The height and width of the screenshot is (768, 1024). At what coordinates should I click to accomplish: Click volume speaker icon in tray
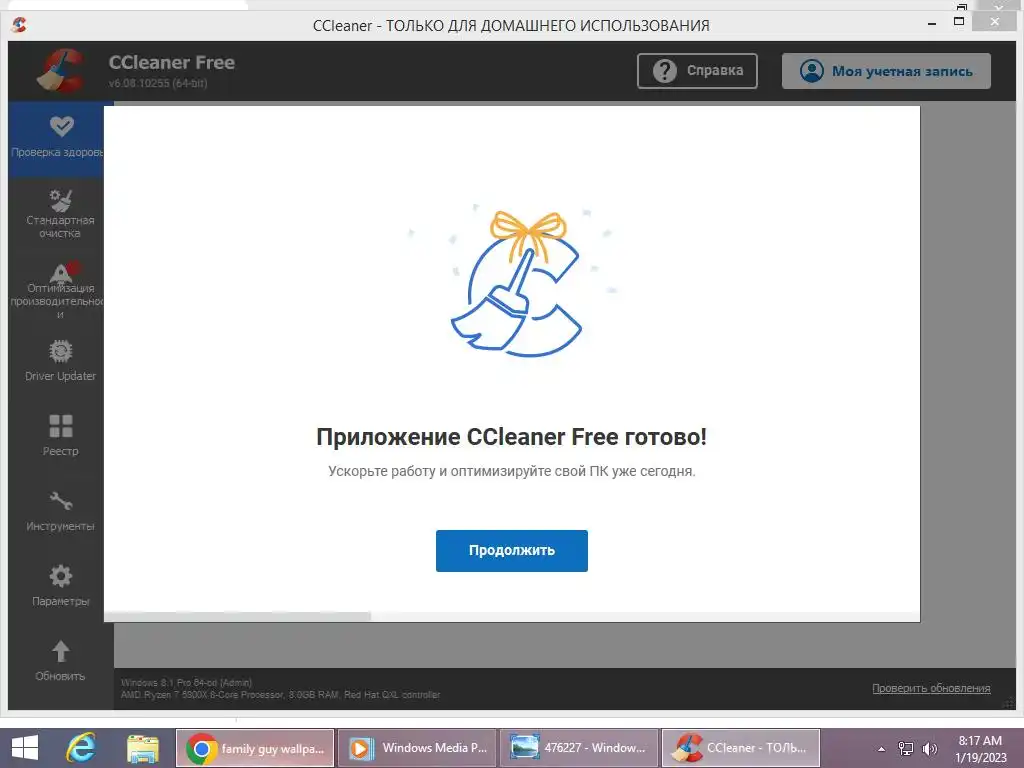tap(929, 748)
